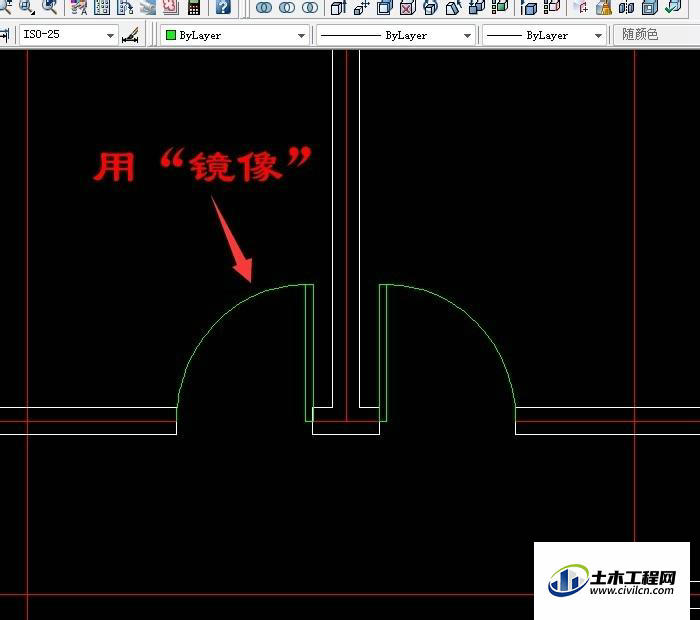Select the Clean tool with broom icon

pos(604,7)
